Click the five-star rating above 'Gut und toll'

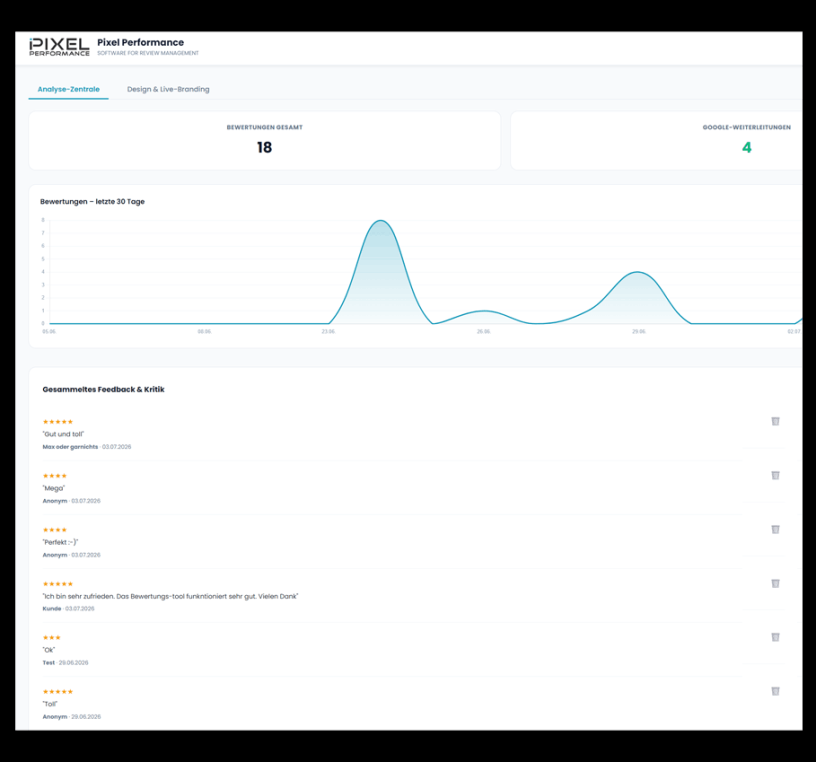[58, 422]
